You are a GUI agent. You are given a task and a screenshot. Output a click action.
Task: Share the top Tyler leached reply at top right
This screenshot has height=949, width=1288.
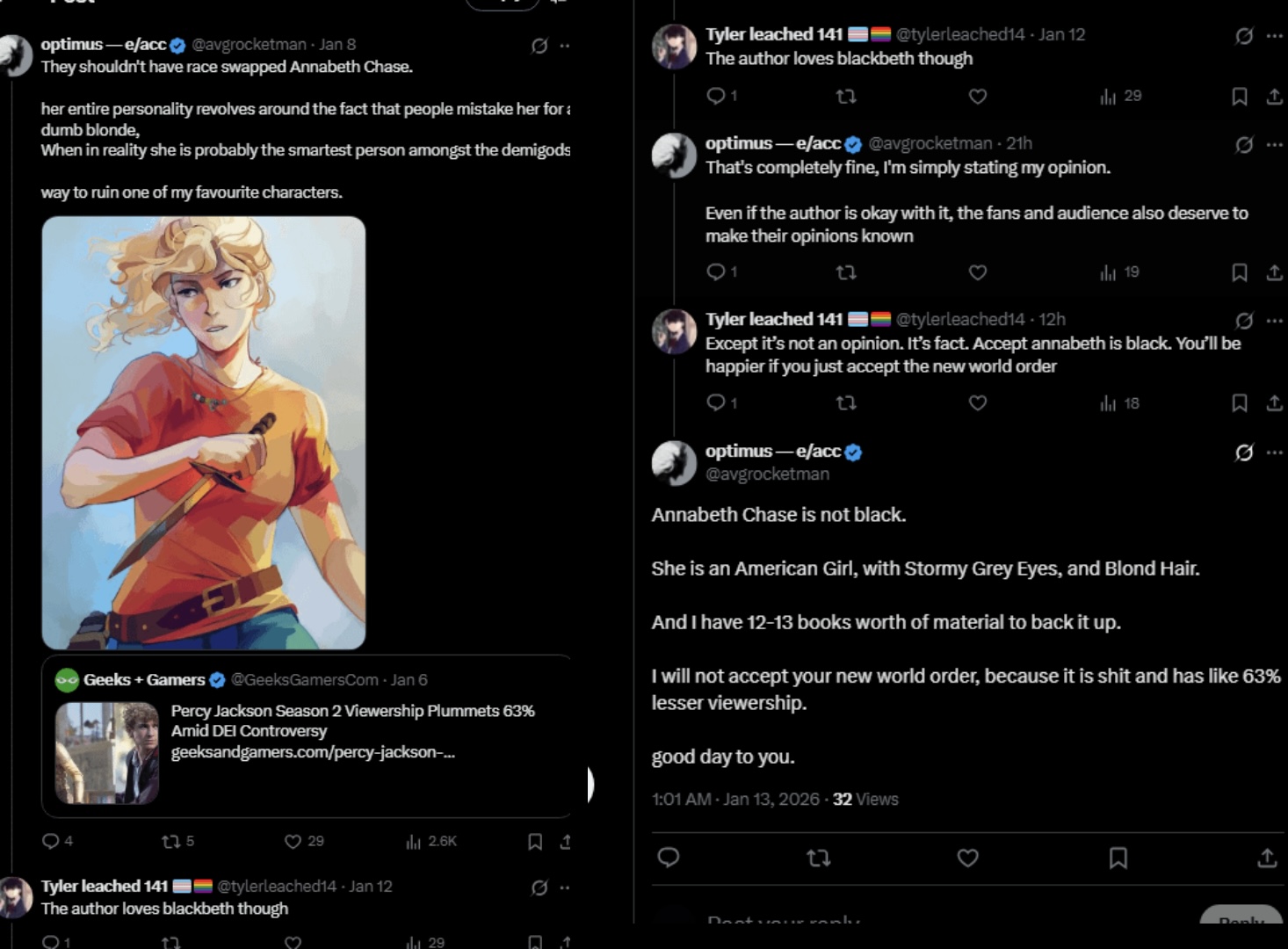coord(1274,97)
